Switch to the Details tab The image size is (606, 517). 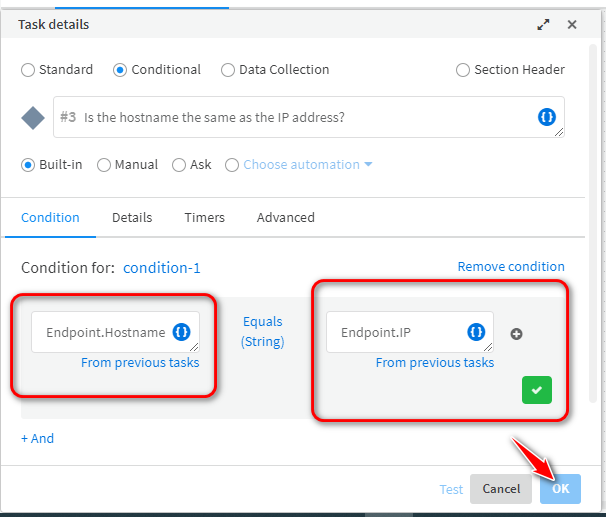point(132,218)
